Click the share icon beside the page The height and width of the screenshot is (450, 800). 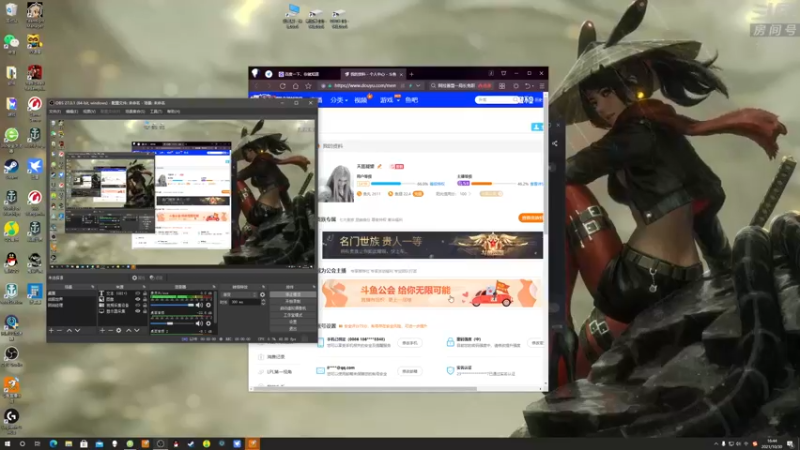click(x=555, y=143)
